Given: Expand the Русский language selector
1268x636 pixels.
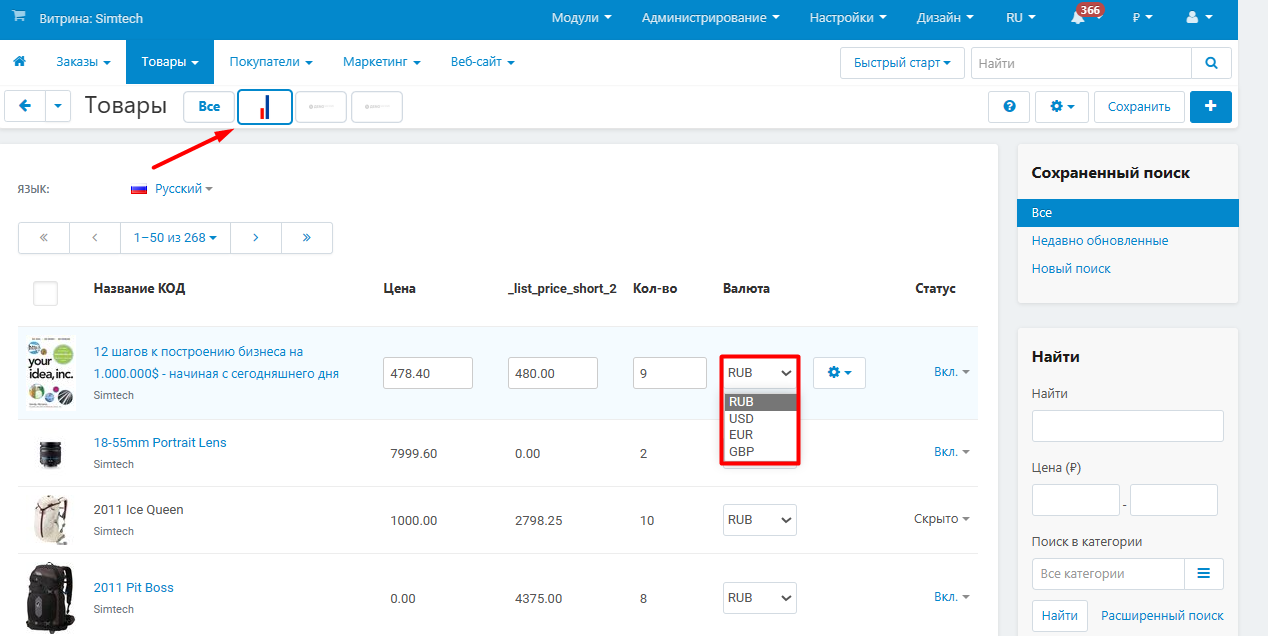Looking at the screenshot, I should (x=172, y=188).
